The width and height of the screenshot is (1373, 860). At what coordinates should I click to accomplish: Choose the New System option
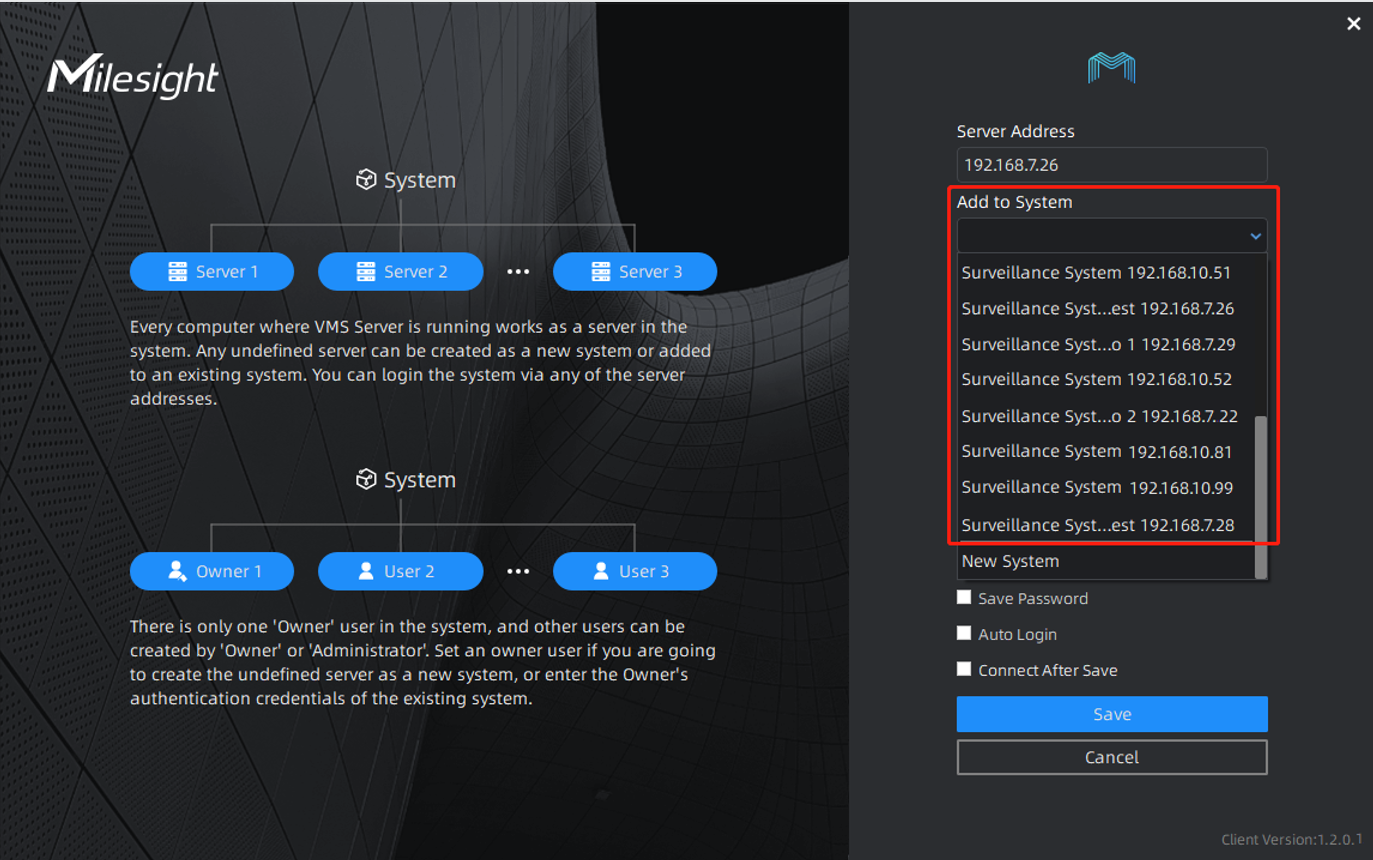pos(1106,561)
